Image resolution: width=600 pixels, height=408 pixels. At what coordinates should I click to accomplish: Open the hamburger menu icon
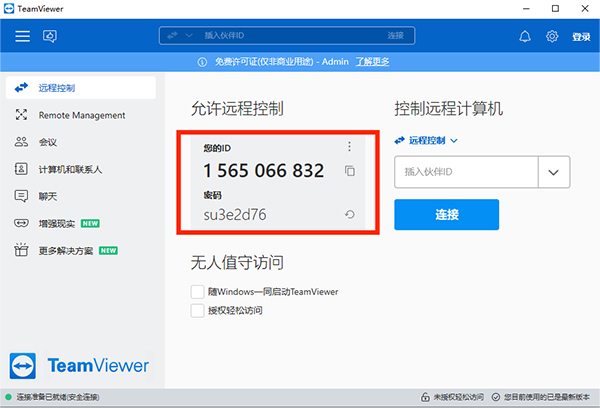(x=22, y=36)
